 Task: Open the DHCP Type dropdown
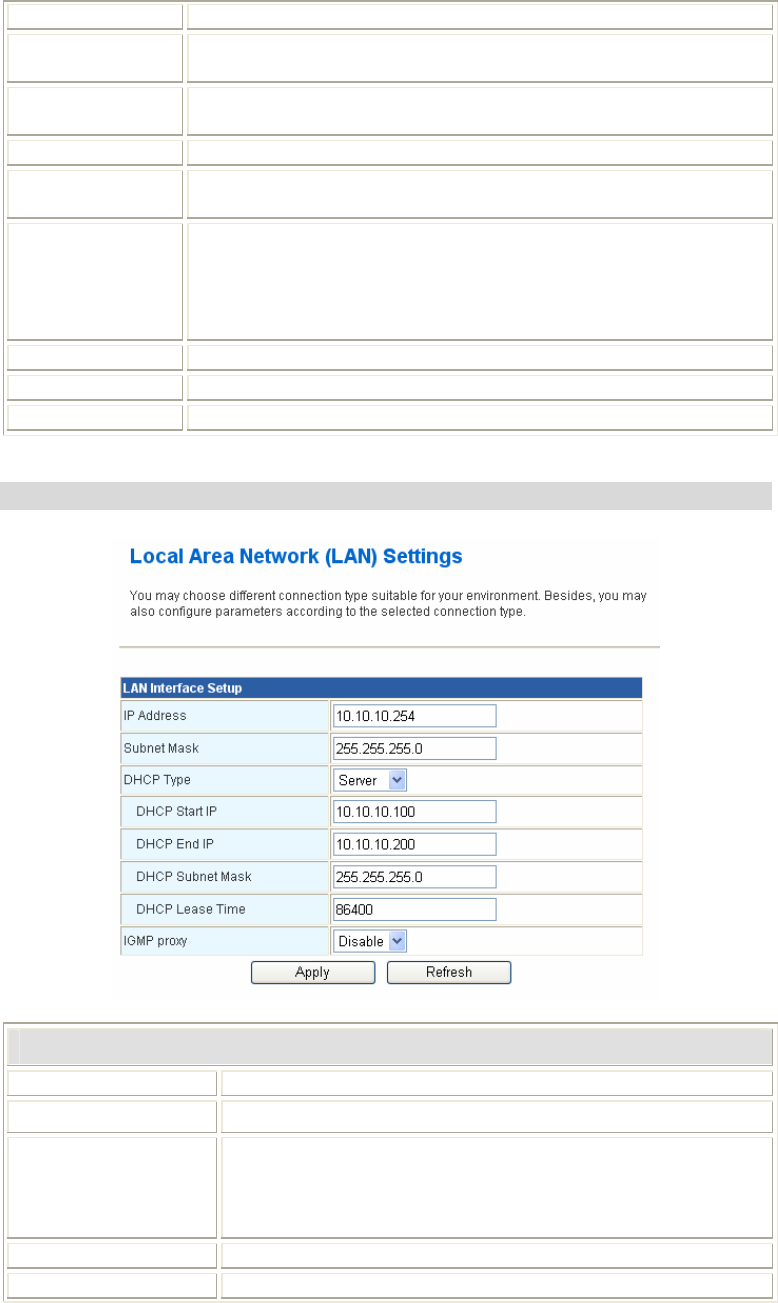(369, 780)
